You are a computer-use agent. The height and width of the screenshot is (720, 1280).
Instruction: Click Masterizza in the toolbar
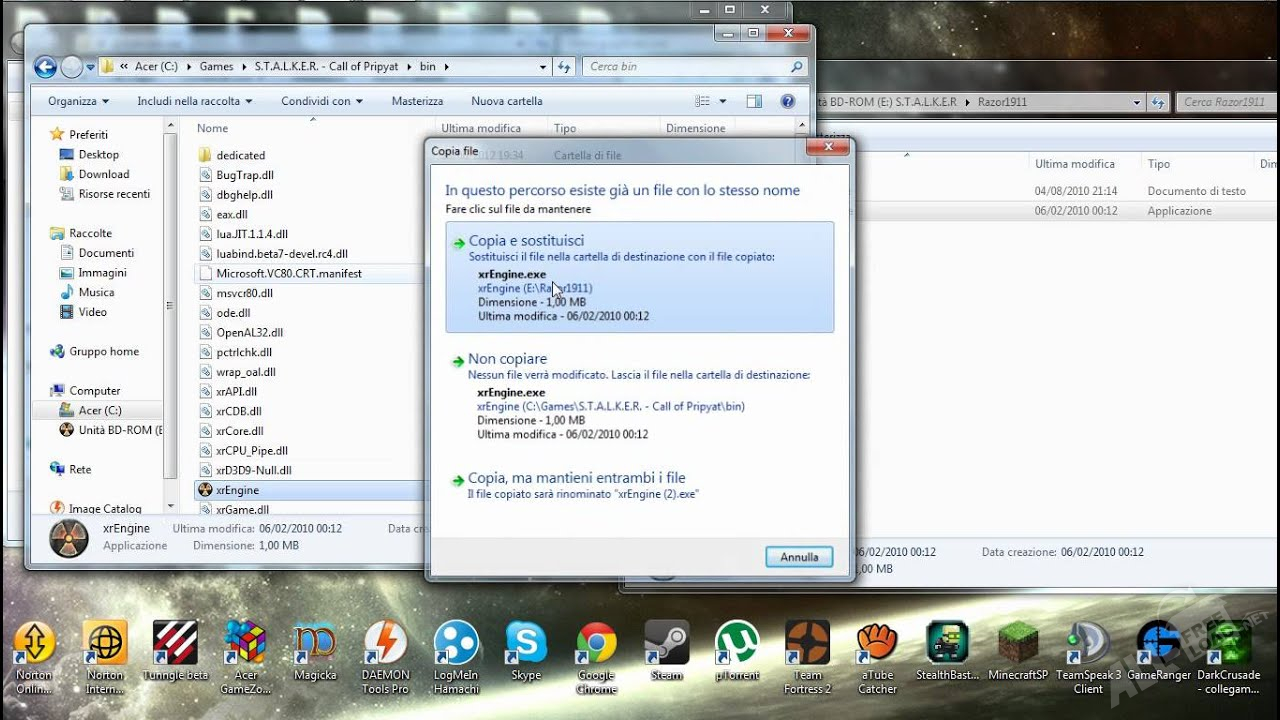tap(417, 101)
